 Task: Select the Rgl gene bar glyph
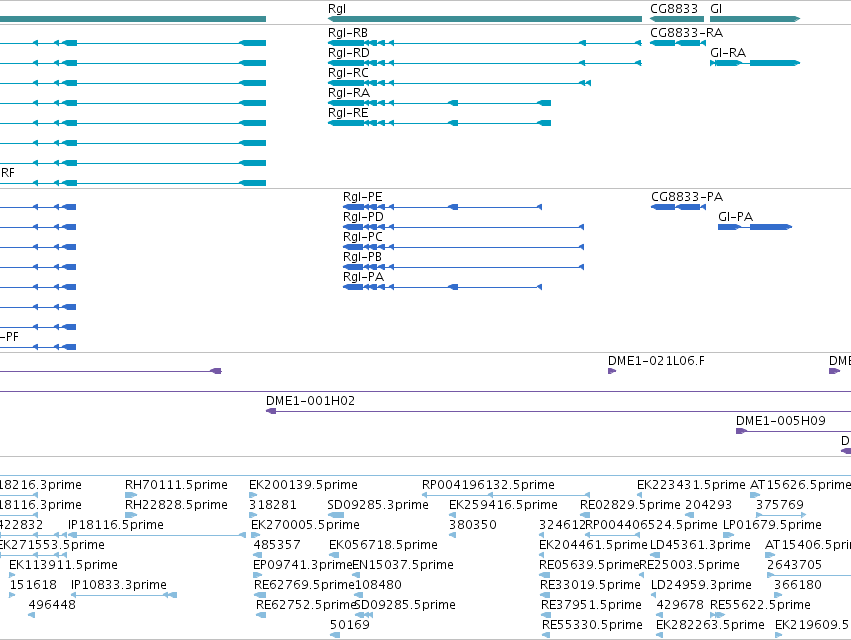pyautogui.click(x=485, y=19)
